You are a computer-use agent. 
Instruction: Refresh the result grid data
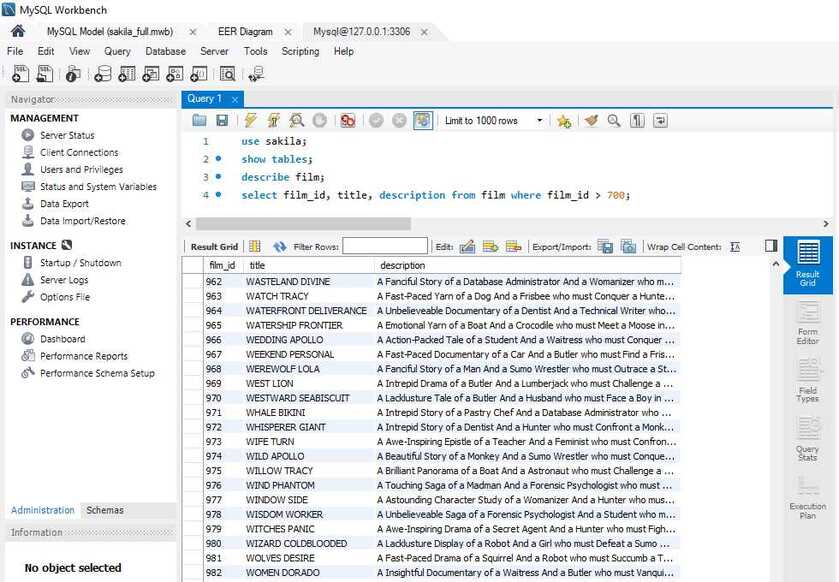[279, 247]
